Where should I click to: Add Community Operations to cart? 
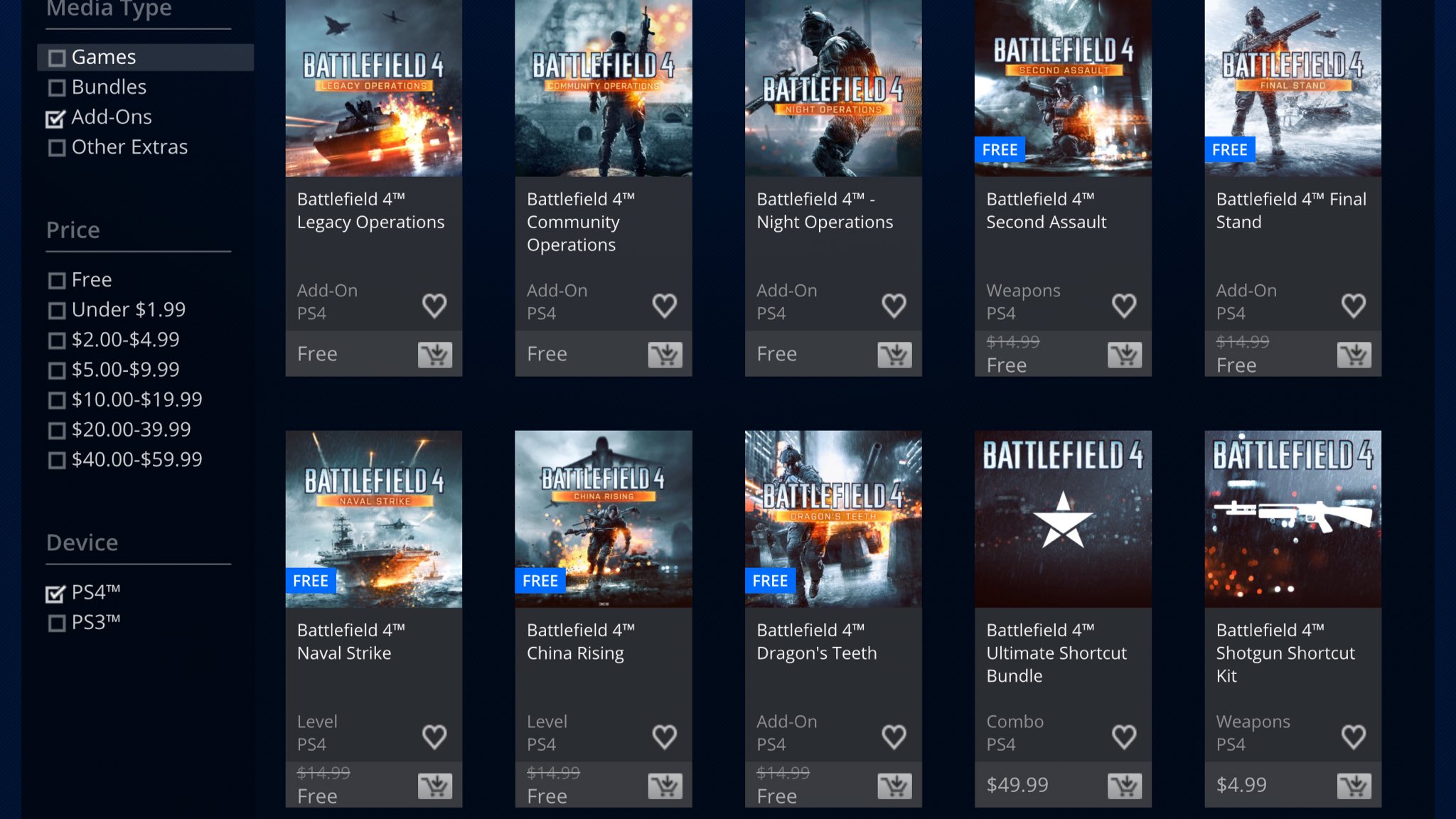click(x=665, y=355)
